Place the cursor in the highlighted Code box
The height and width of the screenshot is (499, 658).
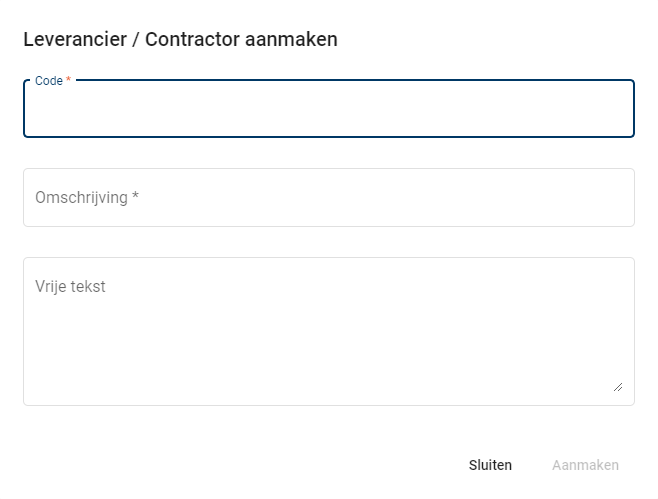tap(328, 112)
